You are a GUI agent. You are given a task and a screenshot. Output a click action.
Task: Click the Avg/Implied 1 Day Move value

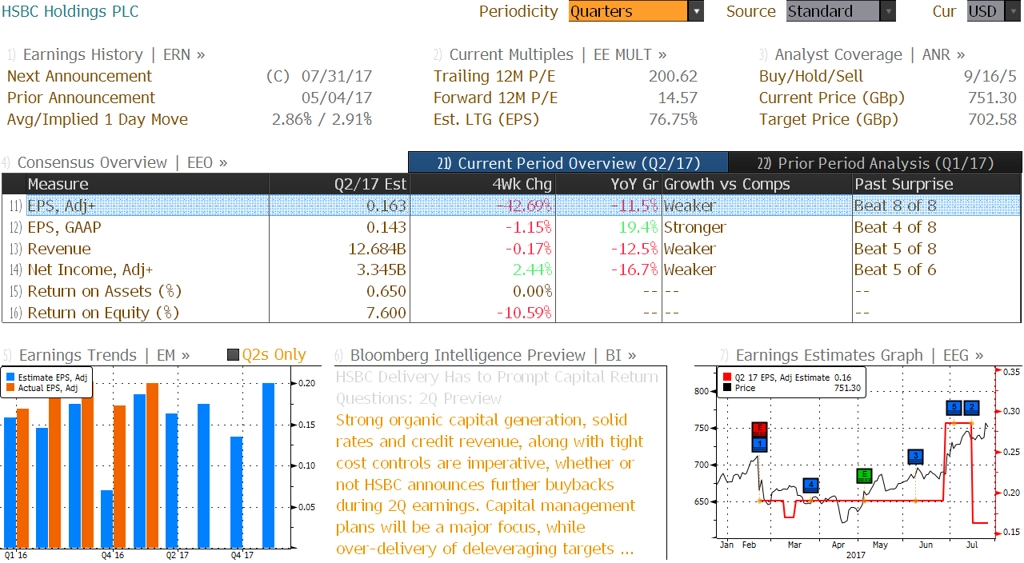click(x=322, y=120)
